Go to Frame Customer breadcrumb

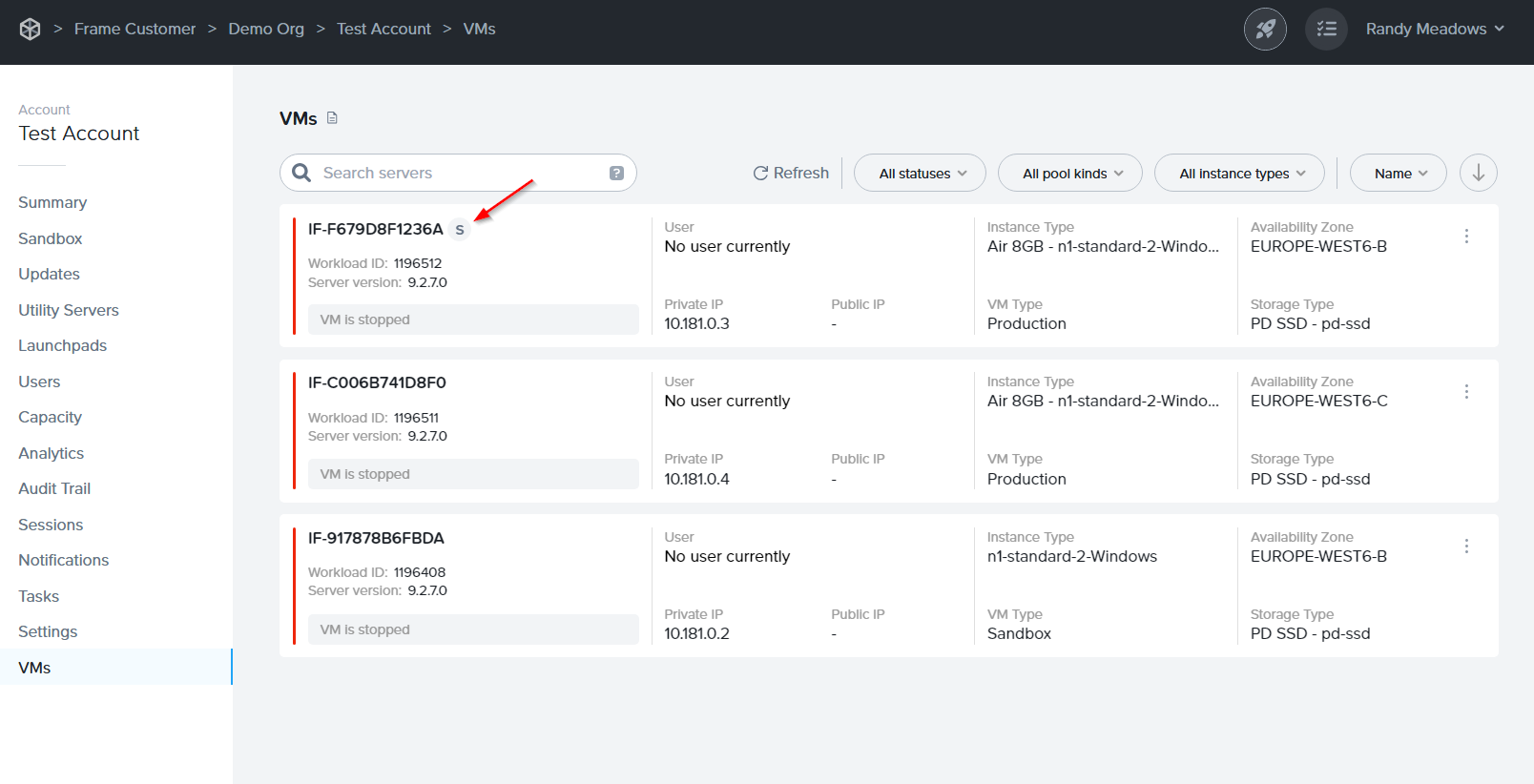click(135, 29)
